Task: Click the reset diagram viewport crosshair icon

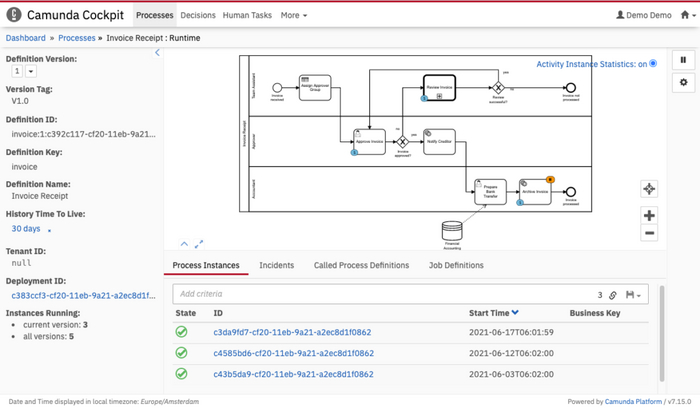Action: (x=649, y=190)
